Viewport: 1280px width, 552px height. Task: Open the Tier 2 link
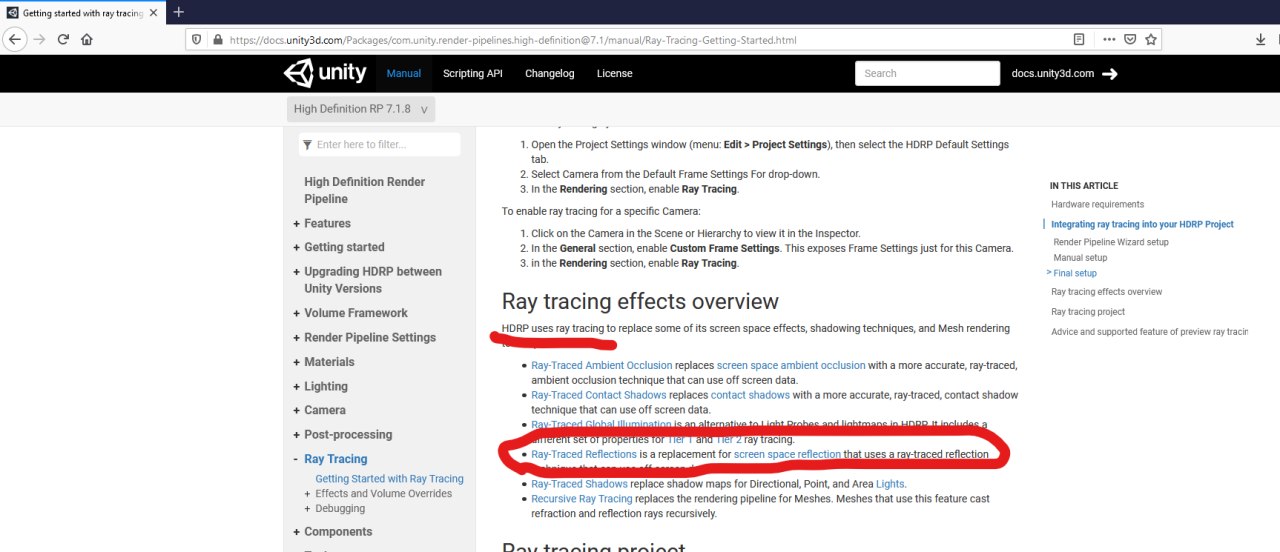click(731, 440)
